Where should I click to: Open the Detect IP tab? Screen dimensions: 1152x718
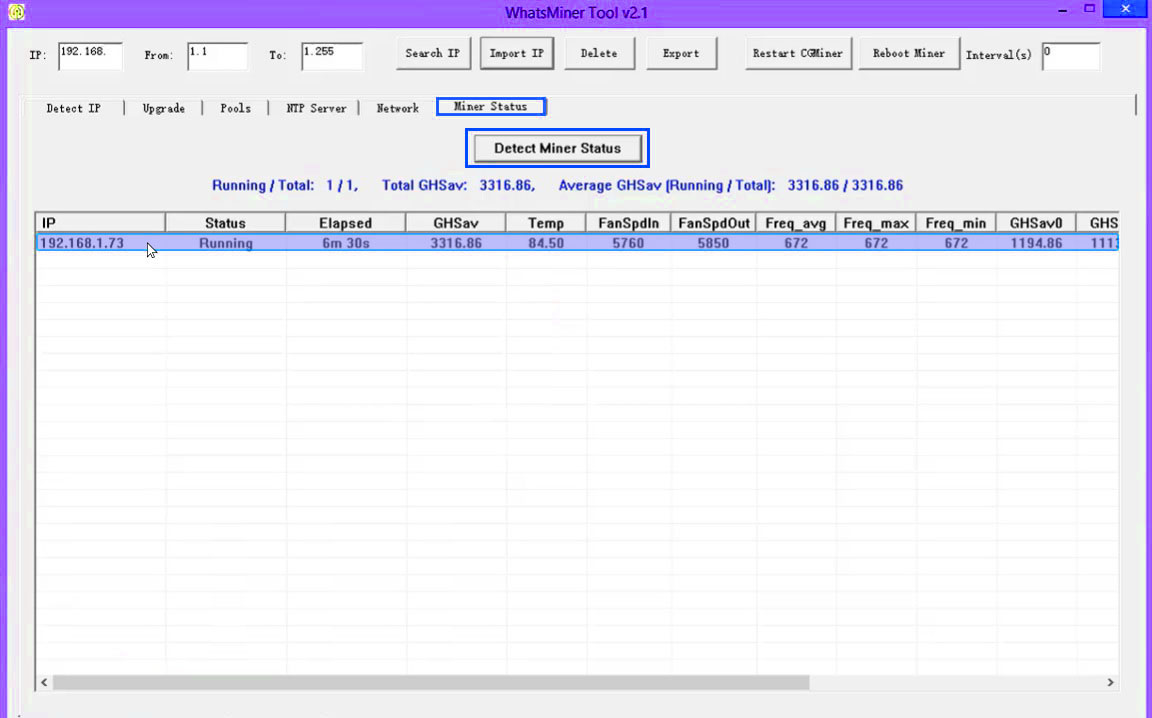[73, 108]
